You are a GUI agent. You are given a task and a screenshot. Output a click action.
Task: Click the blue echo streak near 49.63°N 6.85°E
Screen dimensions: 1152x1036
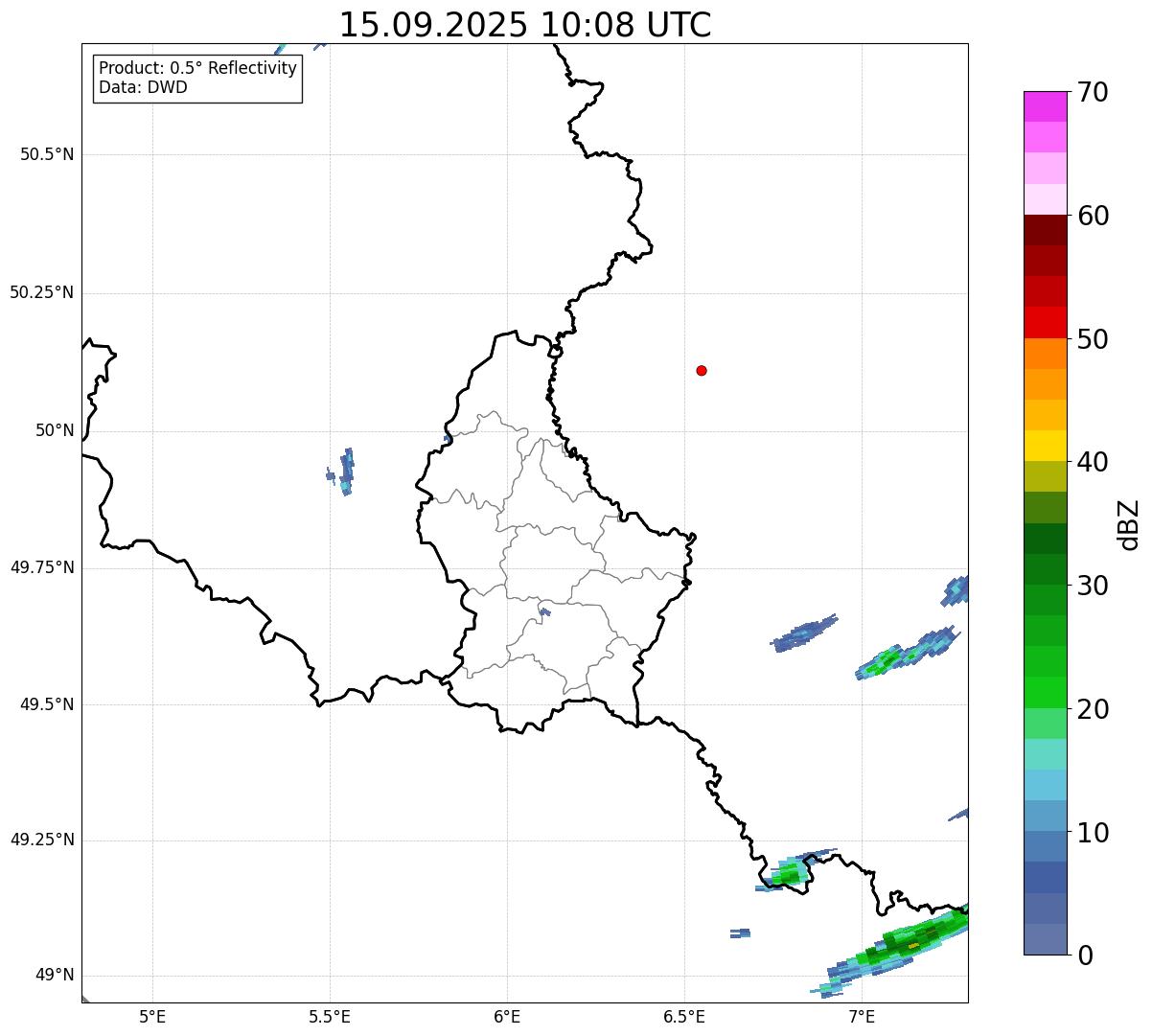(804, 633)
